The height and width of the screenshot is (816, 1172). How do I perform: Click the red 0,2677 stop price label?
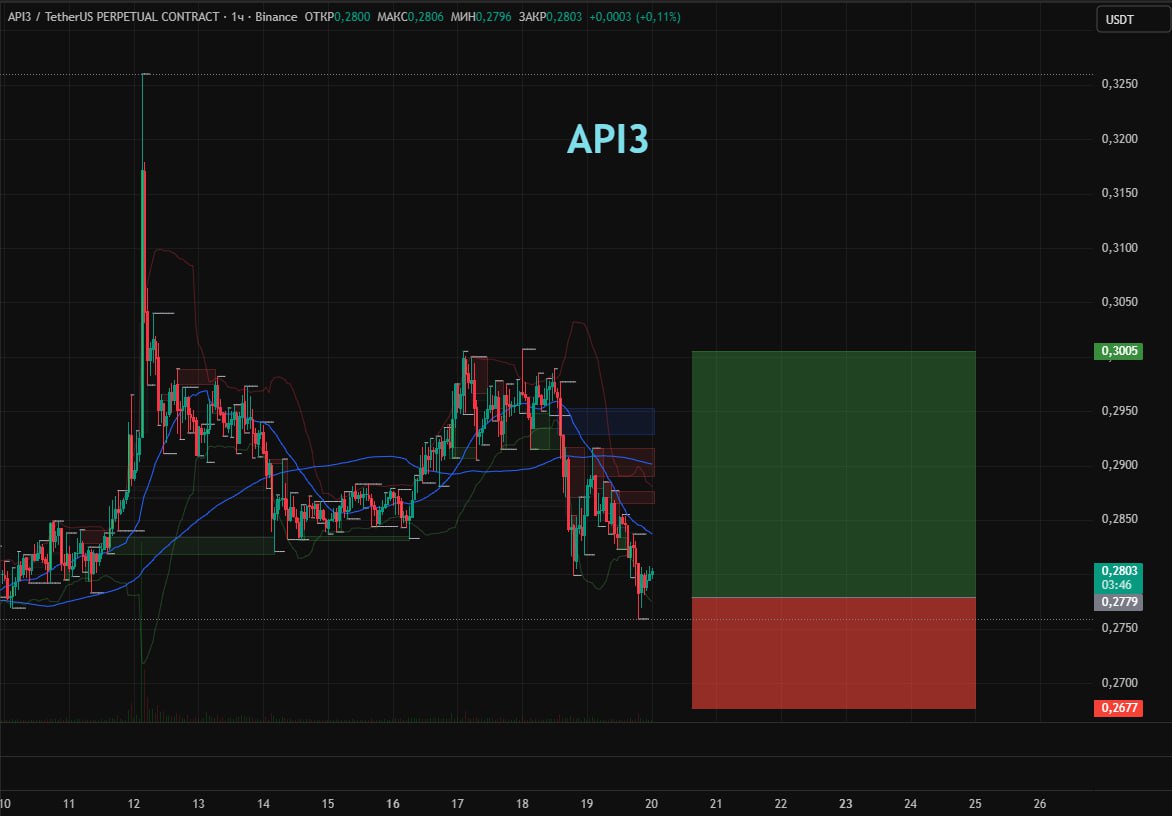tap(1118, 708)
